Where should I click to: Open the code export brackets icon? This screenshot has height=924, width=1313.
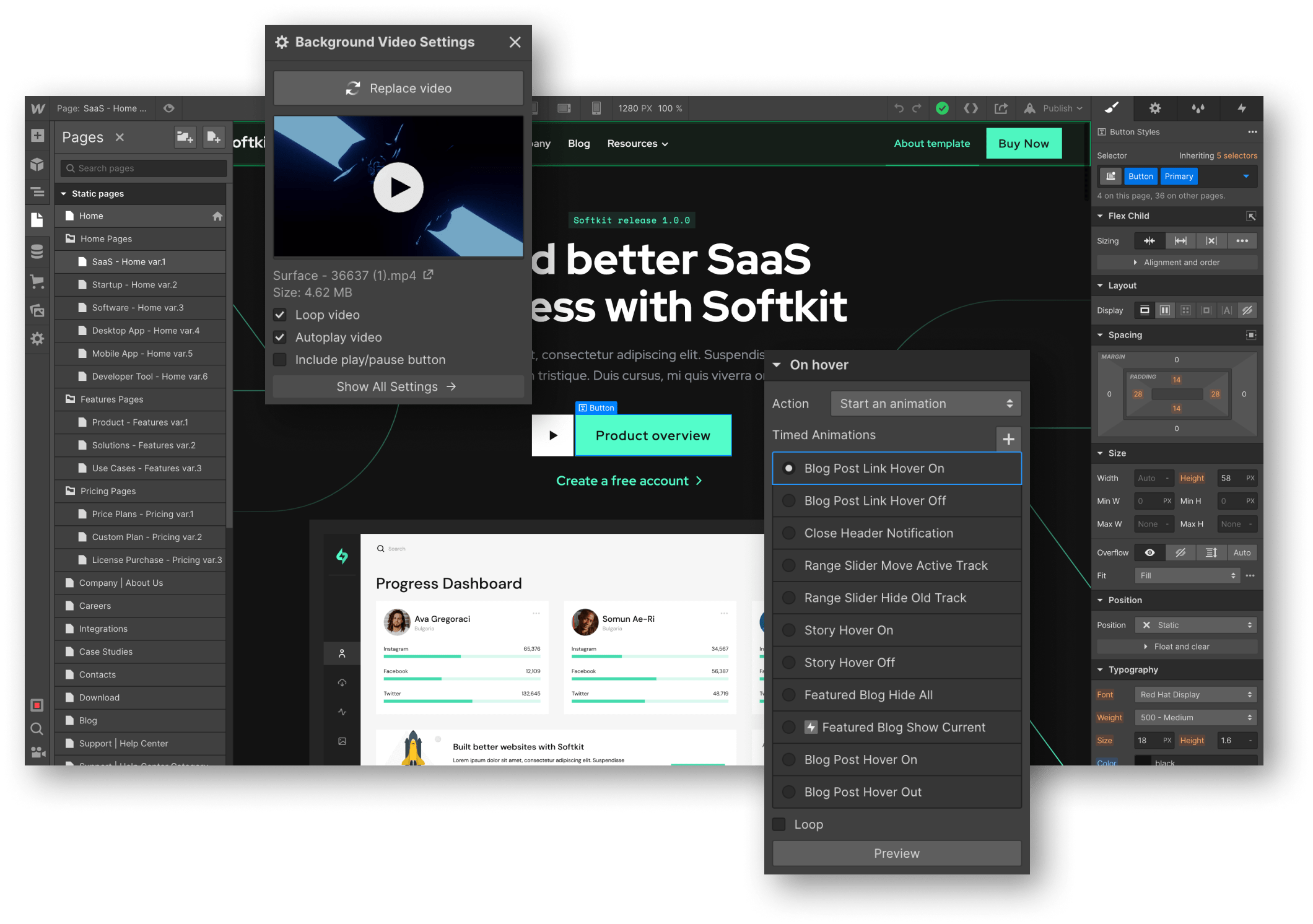point(971,108)
